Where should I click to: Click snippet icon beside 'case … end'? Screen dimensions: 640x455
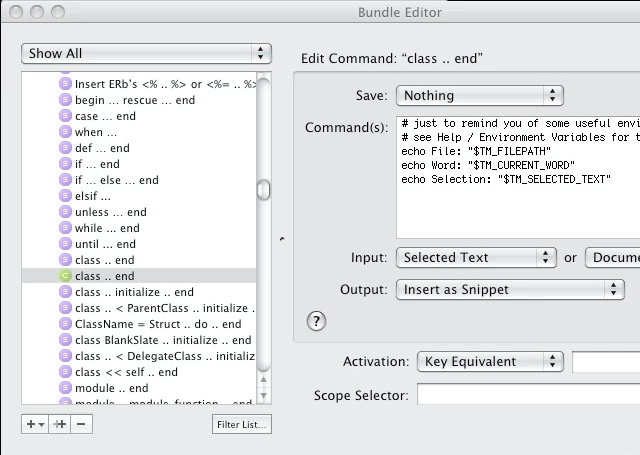click(65, 116)
